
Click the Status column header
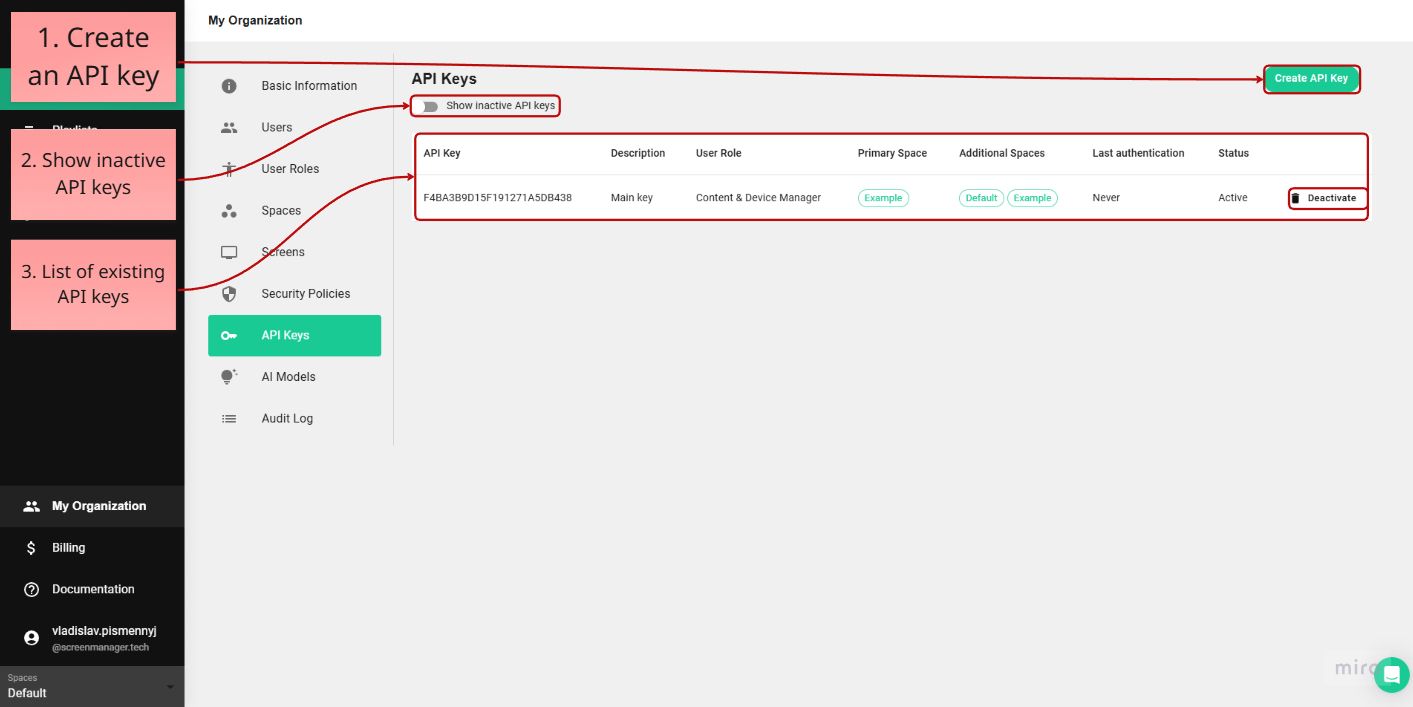[x=1233, y=154]
